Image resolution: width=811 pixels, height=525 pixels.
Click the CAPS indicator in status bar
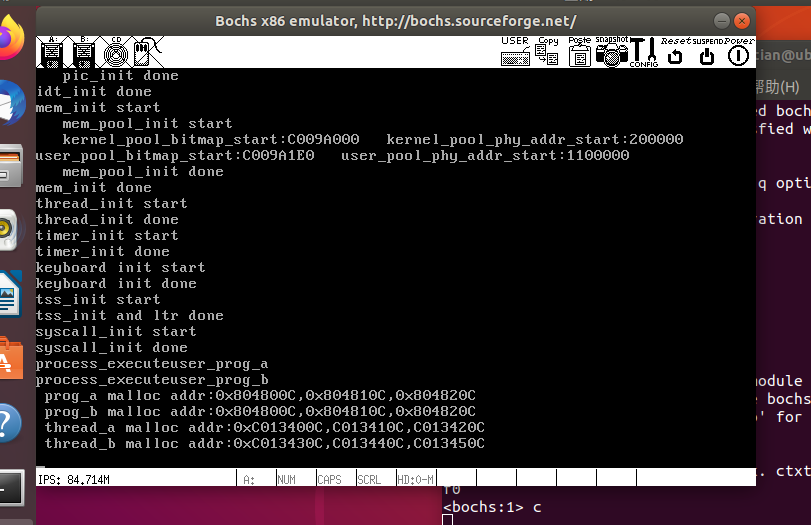click(329, 480)
